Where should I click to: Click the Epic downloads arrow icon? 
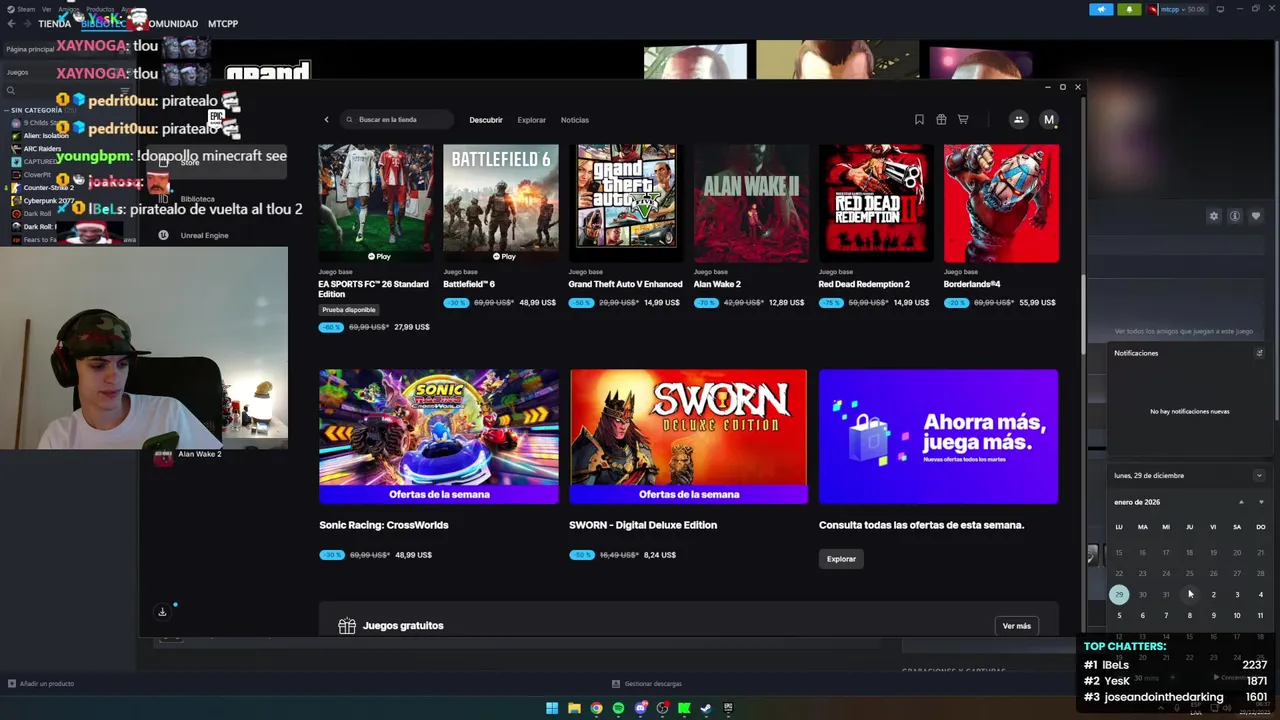pos(162,612)
